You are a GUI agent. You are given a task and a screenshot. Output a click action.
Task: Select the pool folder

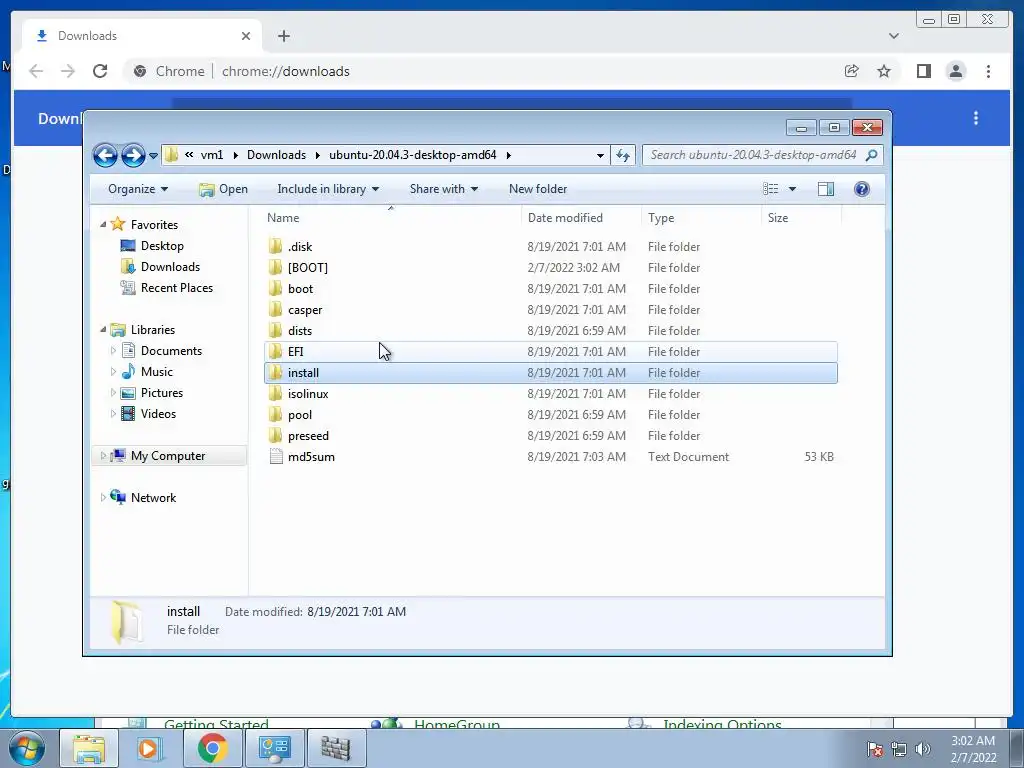[551, 415]
